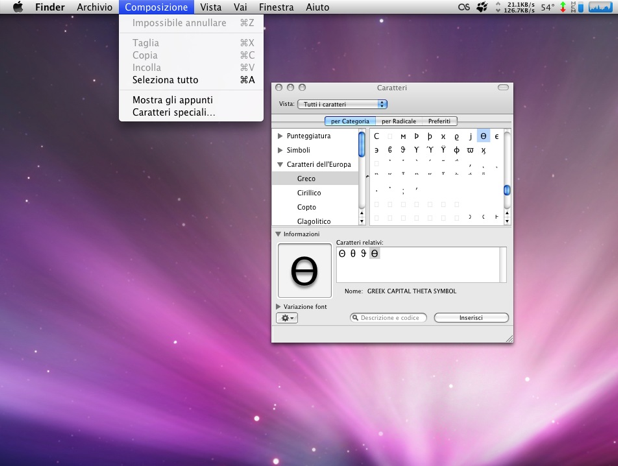
Task: Click the large theta character preview
Action: coord(305,270)
